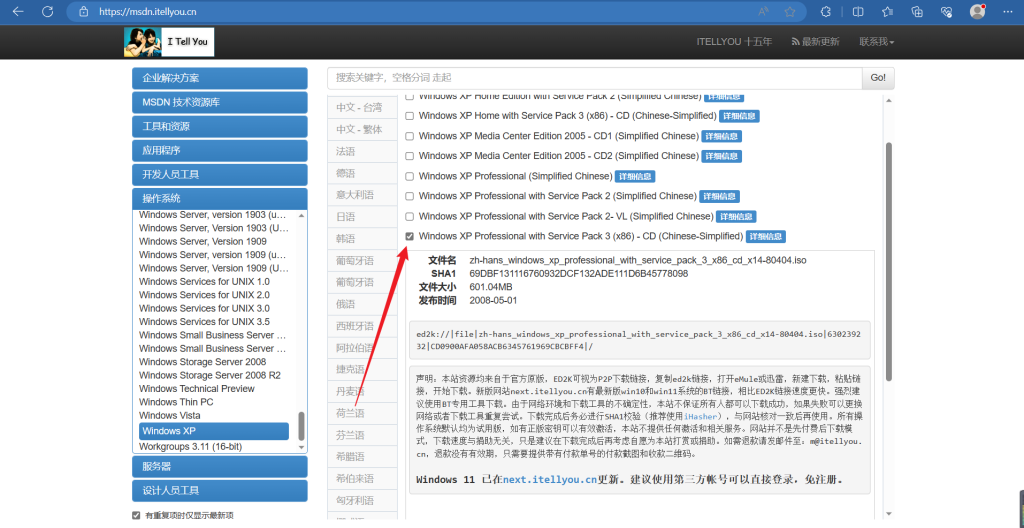This screenshot has width=1024, height=528.
Task: Select the 德语 language tab
Action: tap(362, 173)
